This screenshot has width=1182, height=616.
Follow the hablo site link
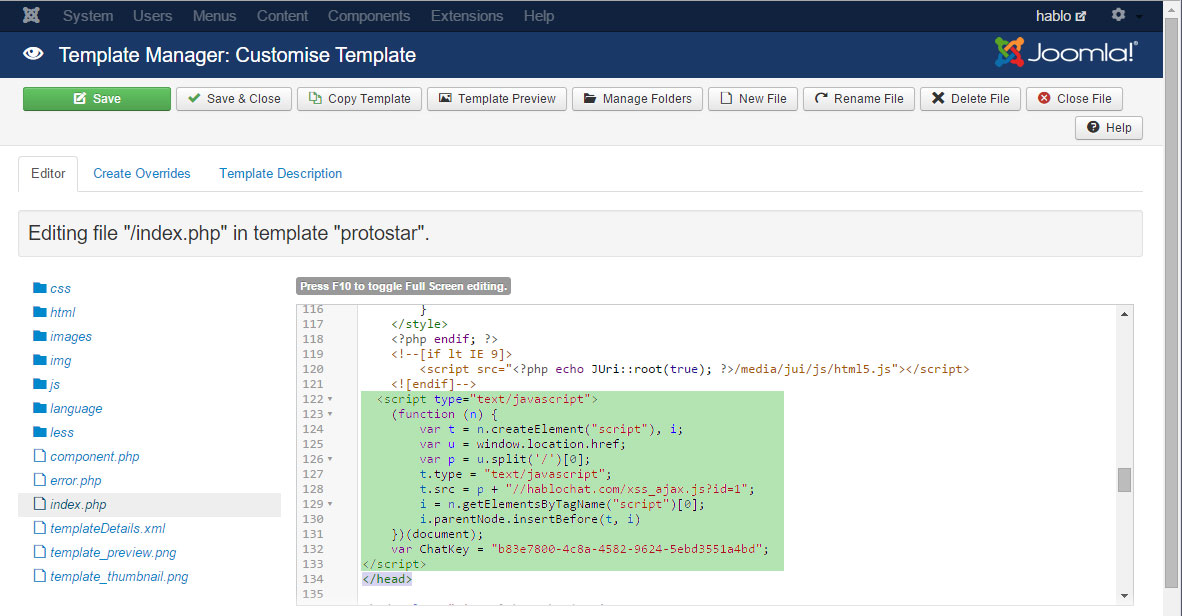point(1061,16)
